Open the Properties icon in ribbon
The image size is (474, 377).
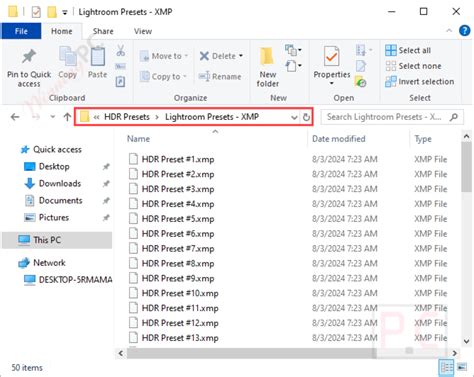coord(331,56)
